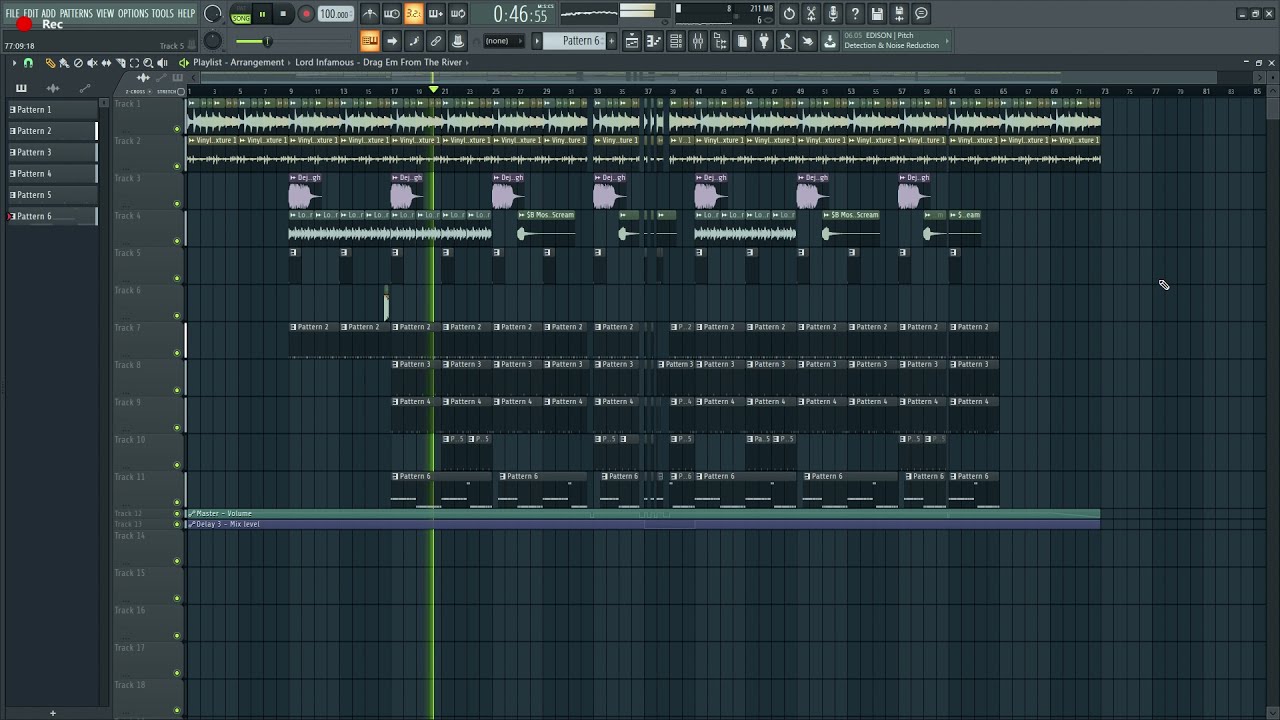Select the zoom magnifier tool
Image resolution: width=1280 pixels, height=720 pixels.
pos(148,63)
